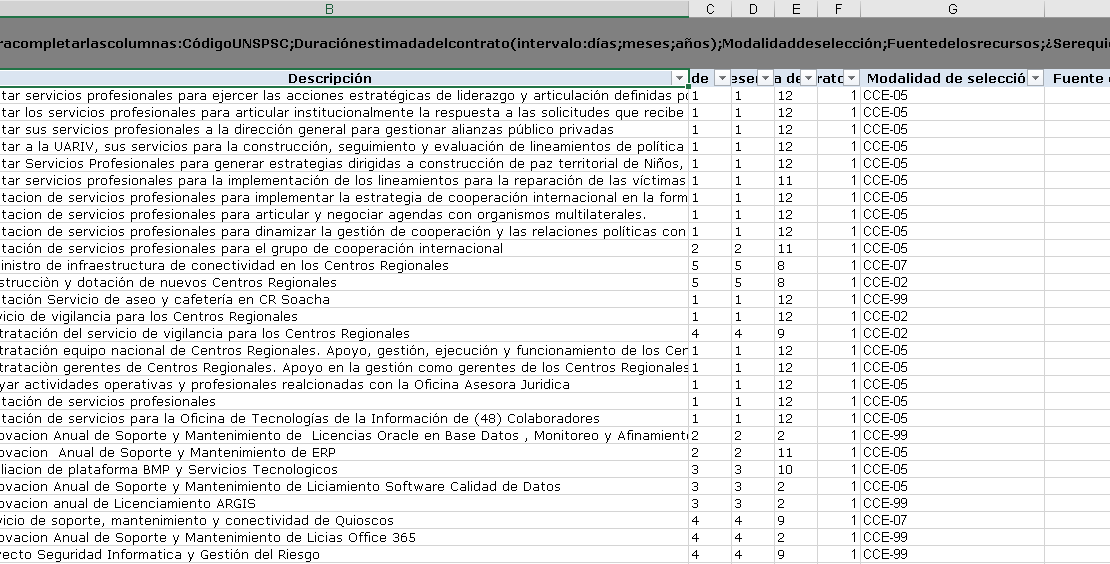Select the cell about Licias Office 365

344,537
